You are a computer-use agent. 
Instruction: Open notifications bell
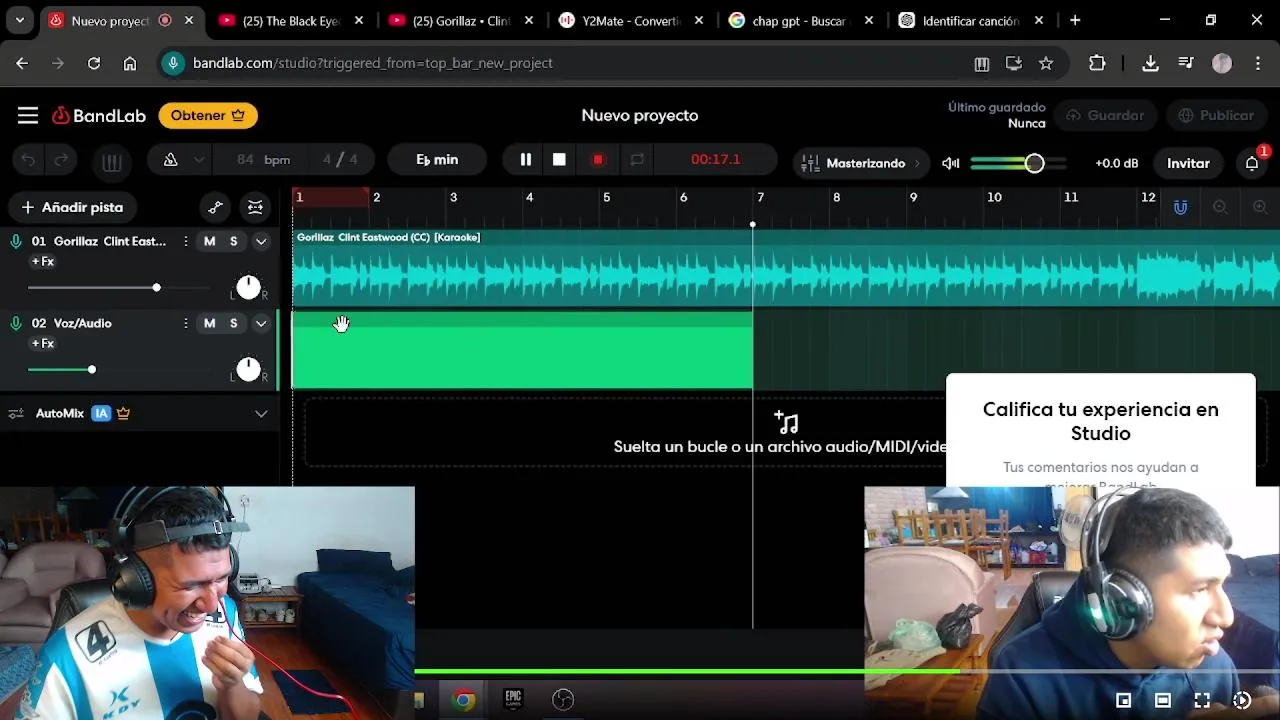1252,163
